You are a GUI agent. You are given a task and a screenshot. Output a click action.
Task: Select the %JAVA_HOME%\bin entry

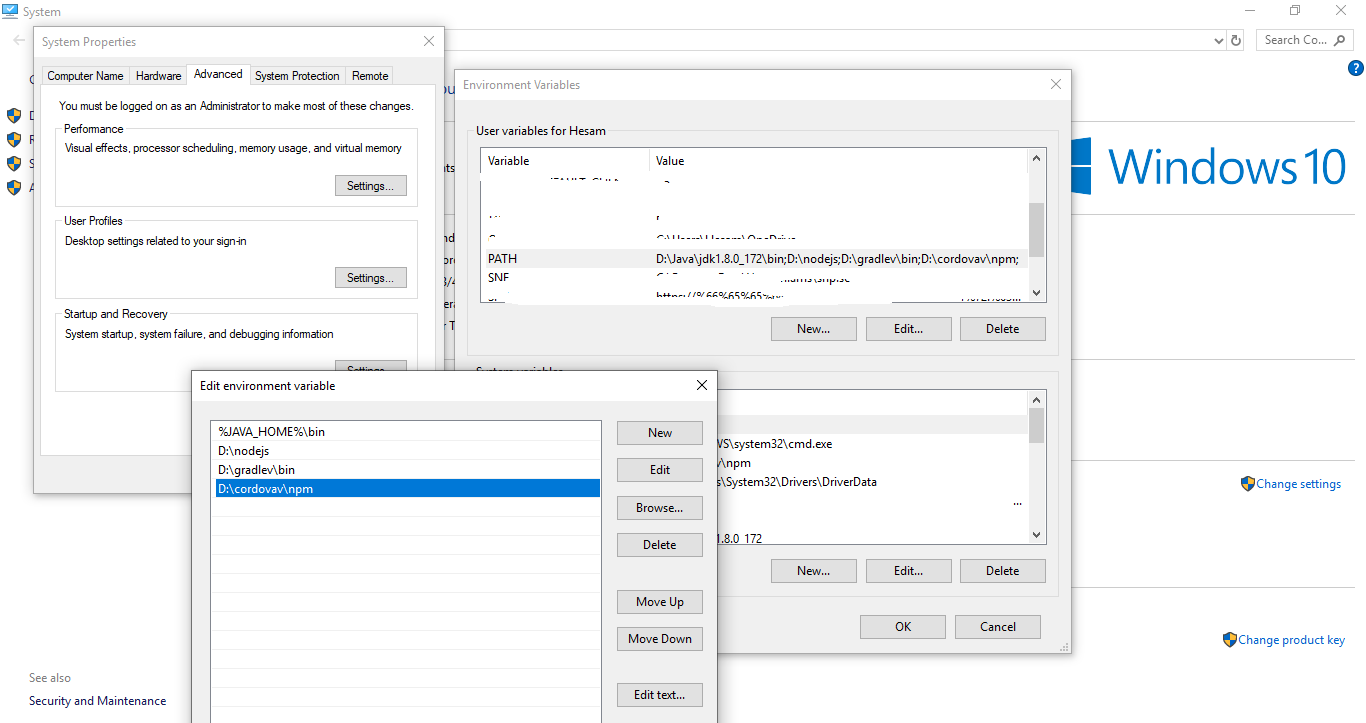point(406,432)
